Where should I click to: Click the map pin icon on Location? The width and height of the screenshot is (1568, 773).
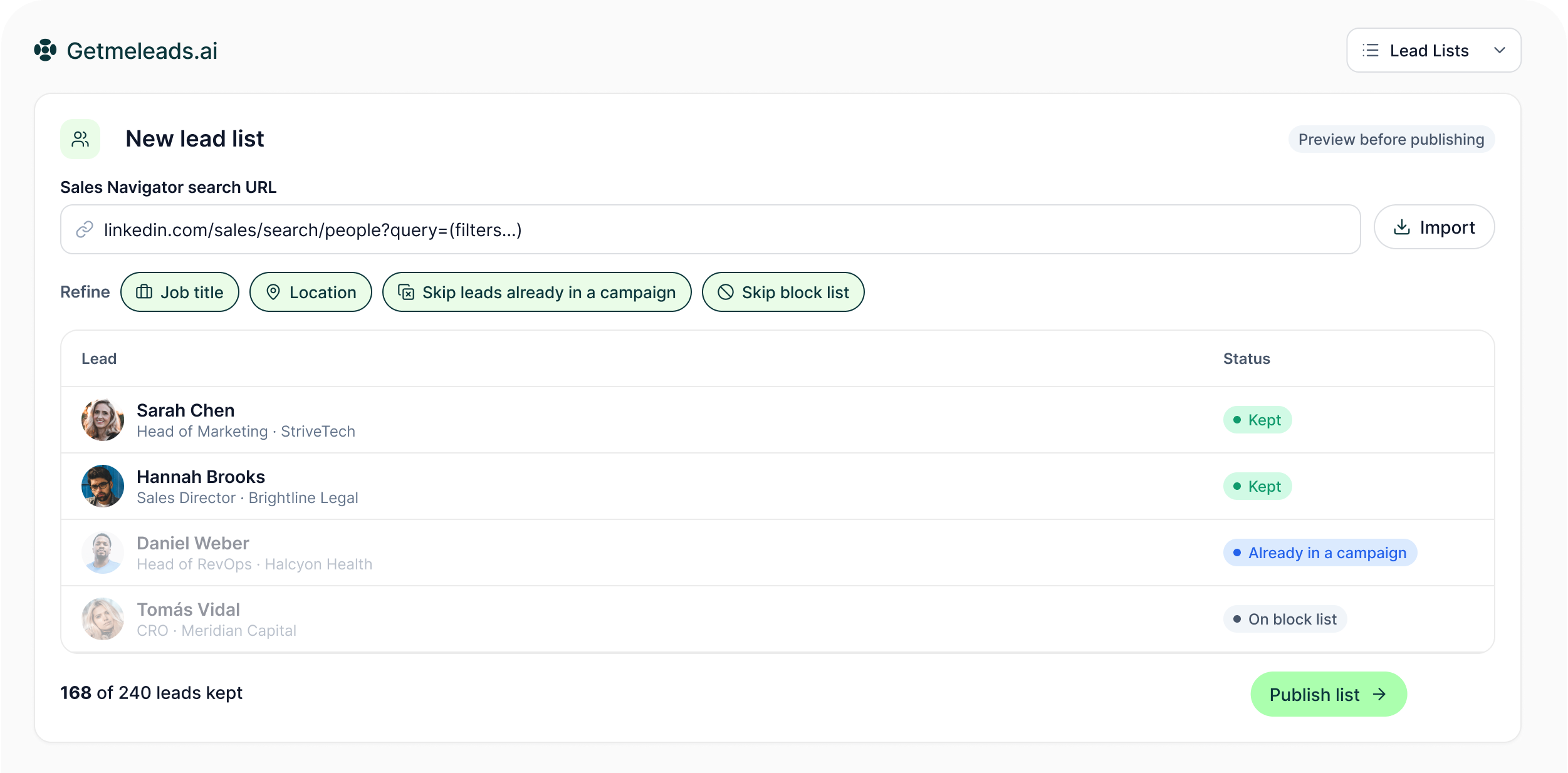click(273, 292)
